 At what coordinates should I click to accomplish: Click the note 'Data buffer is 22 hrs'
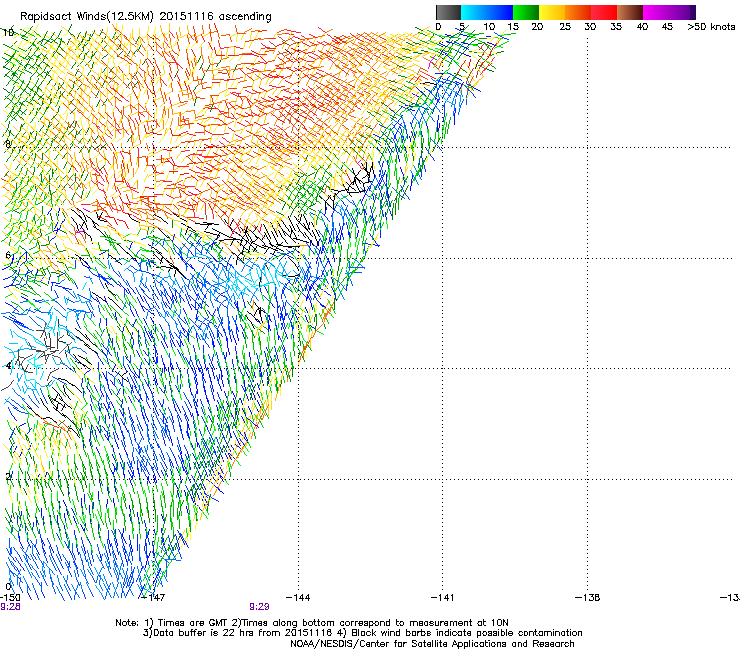[x=205, y=633]
